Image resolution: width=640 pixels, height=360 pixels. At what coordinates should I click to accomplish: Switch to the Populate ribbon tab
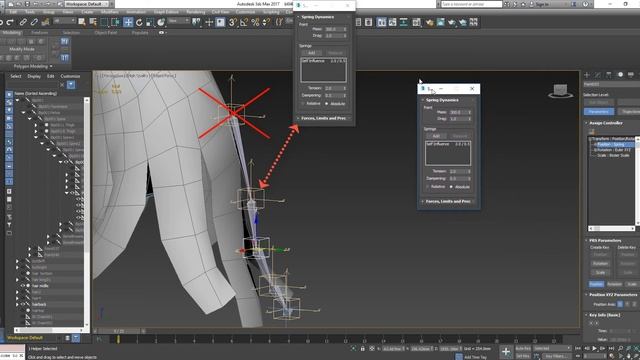pos(140,33)
